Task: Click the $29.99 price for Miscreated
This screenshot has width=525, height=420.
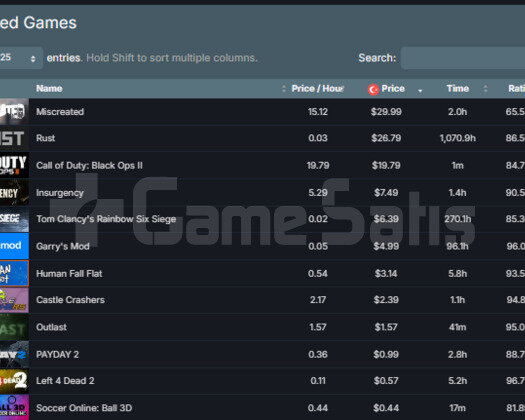Action: 386,112
